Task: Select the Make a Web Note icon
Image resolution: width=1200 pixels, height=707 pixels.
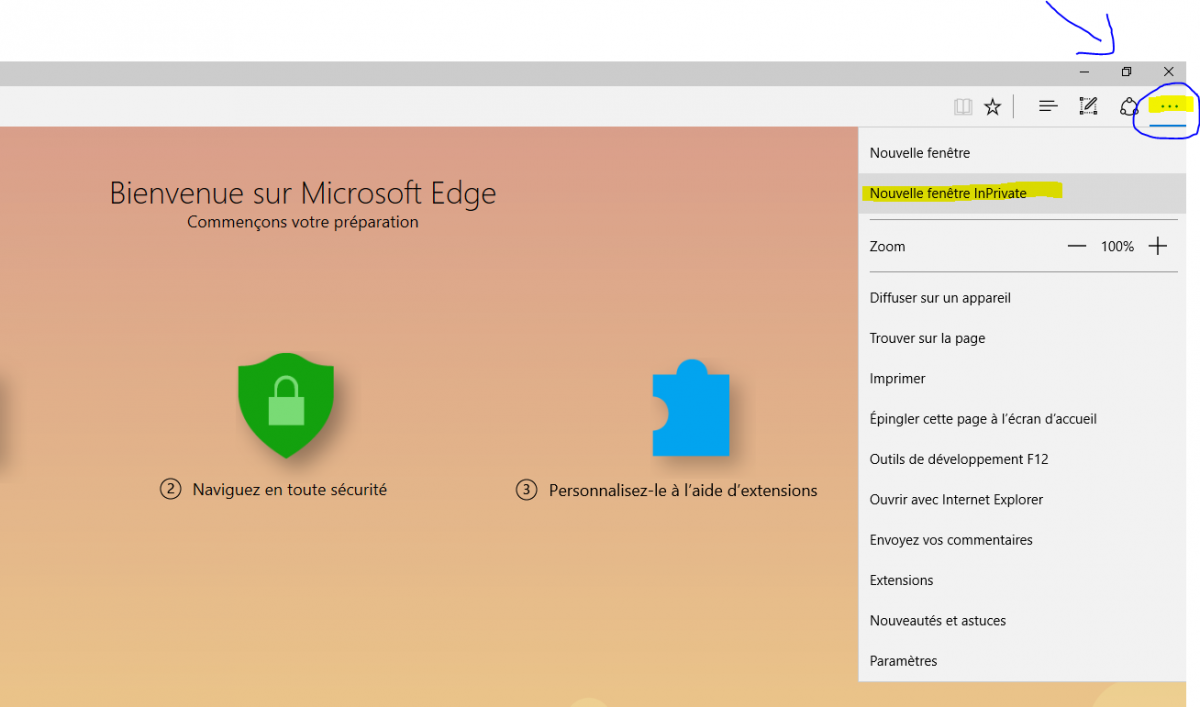Action: [x=1088, y=106]
